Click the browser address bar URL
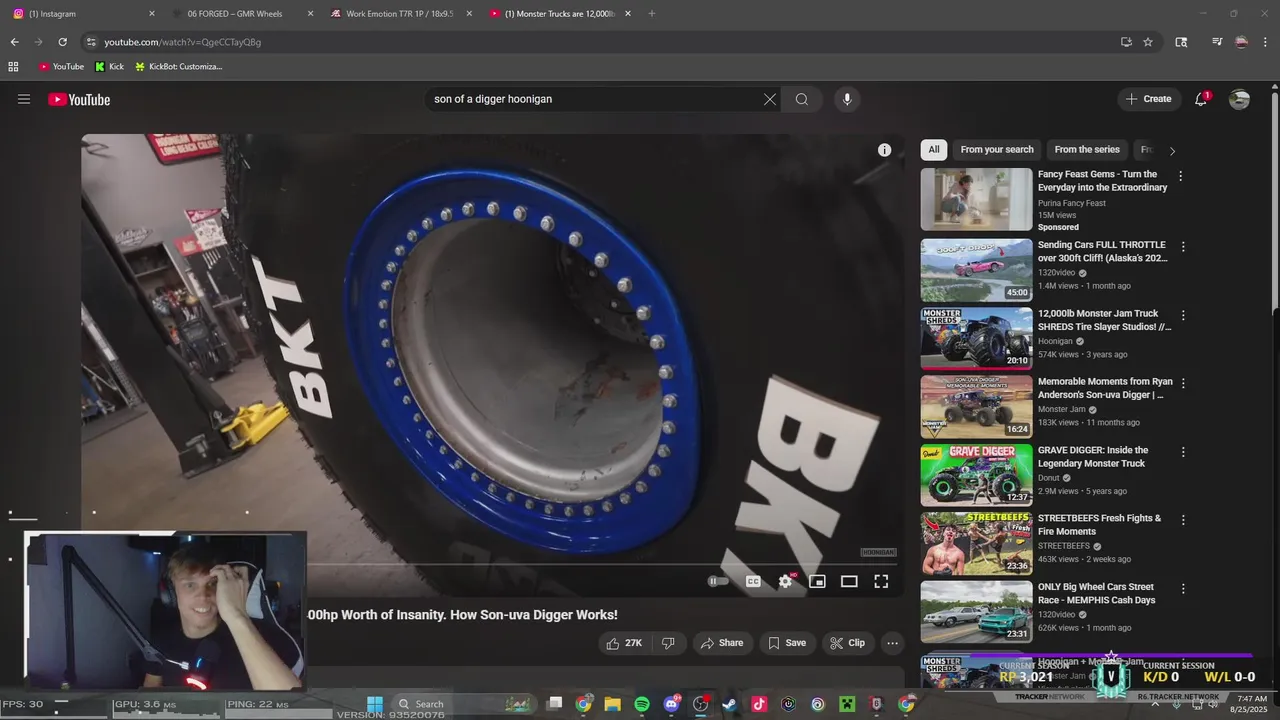Viewport: 1280px width, 720px height. click(x=182, y=42)
